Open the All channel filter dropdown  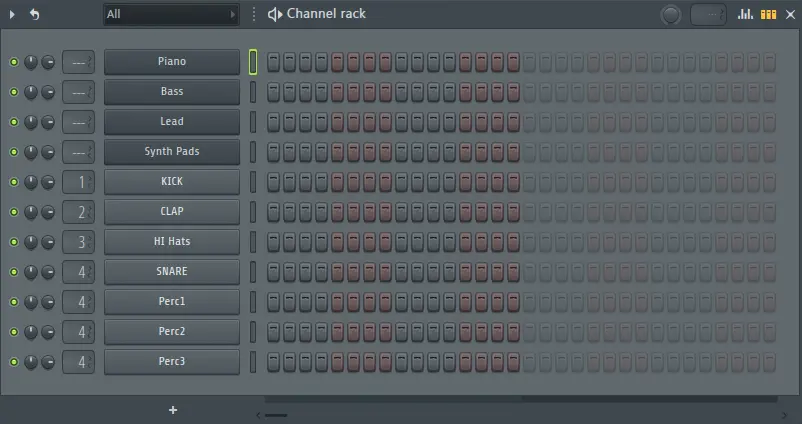point(171,14)
